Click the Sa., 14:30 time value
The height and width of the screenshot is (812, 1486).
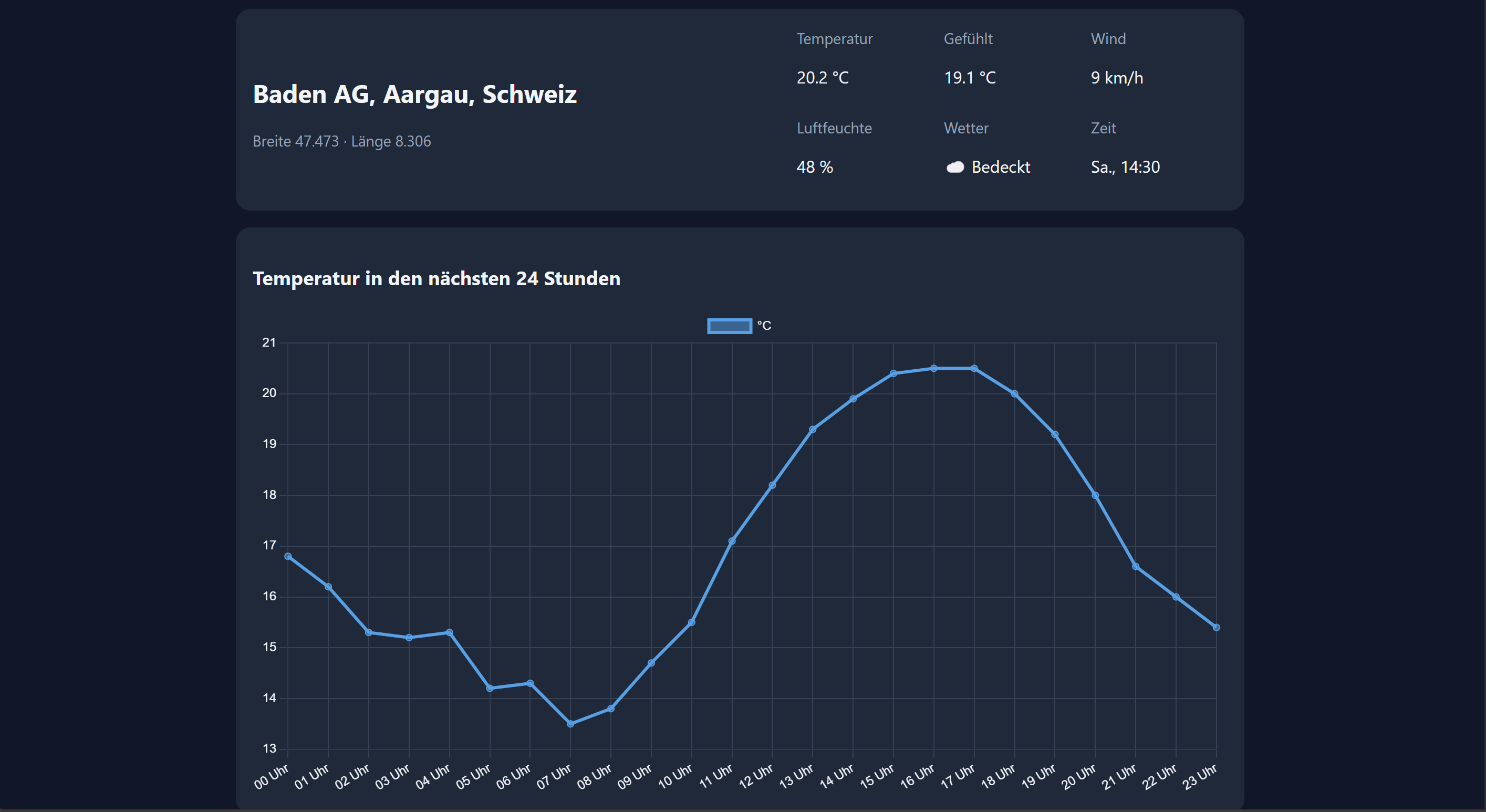click(1124, 167)
